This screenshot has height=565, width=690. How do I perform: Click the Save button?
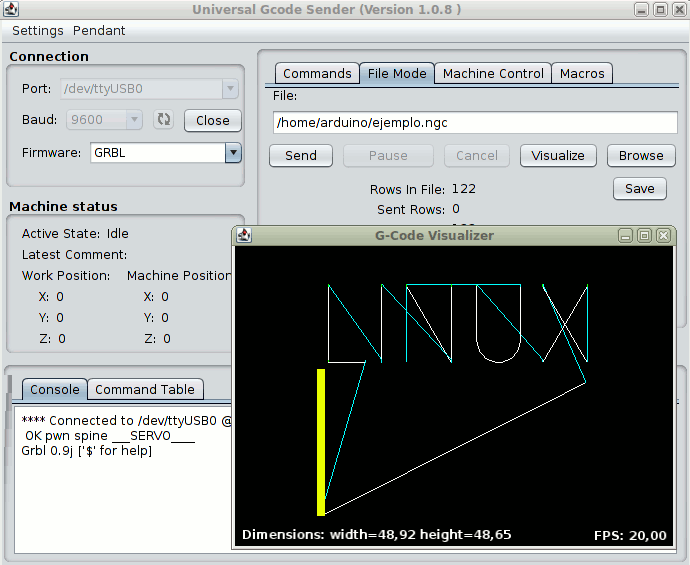click(640, 189)
